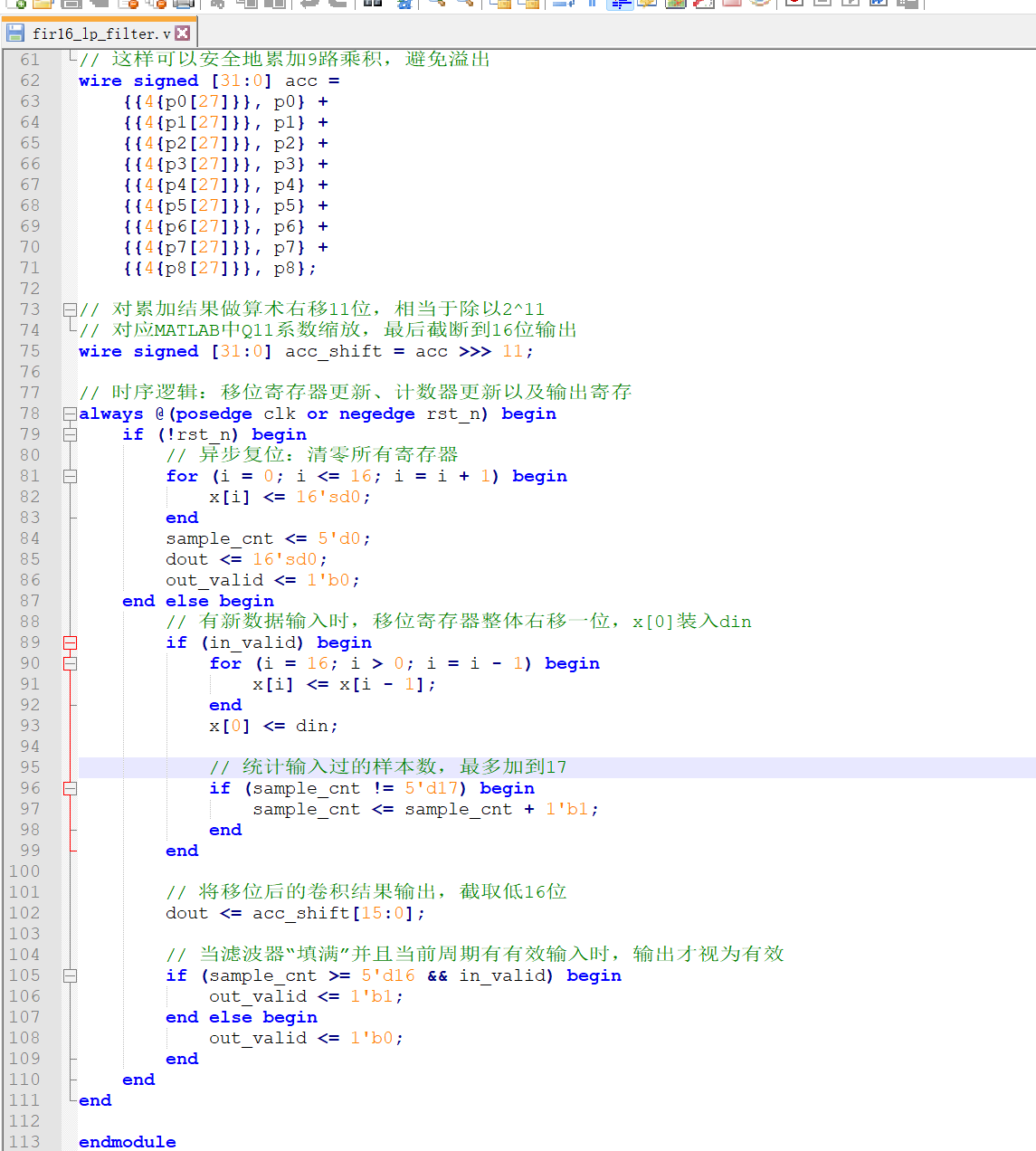Viewport: 1036px width, 1151px height.
Task: Collapse the sample_cnt != 5'd17 fold at line 96
Action: tap(70, 788)
